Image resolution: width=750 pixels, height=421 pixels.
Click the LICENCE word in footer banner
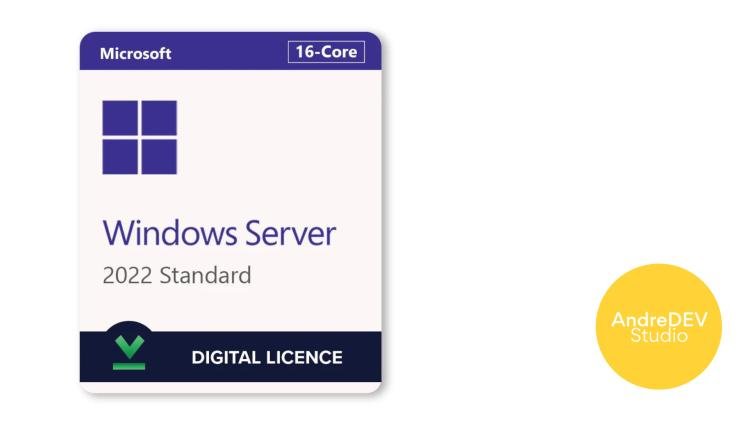pos(304,357)
